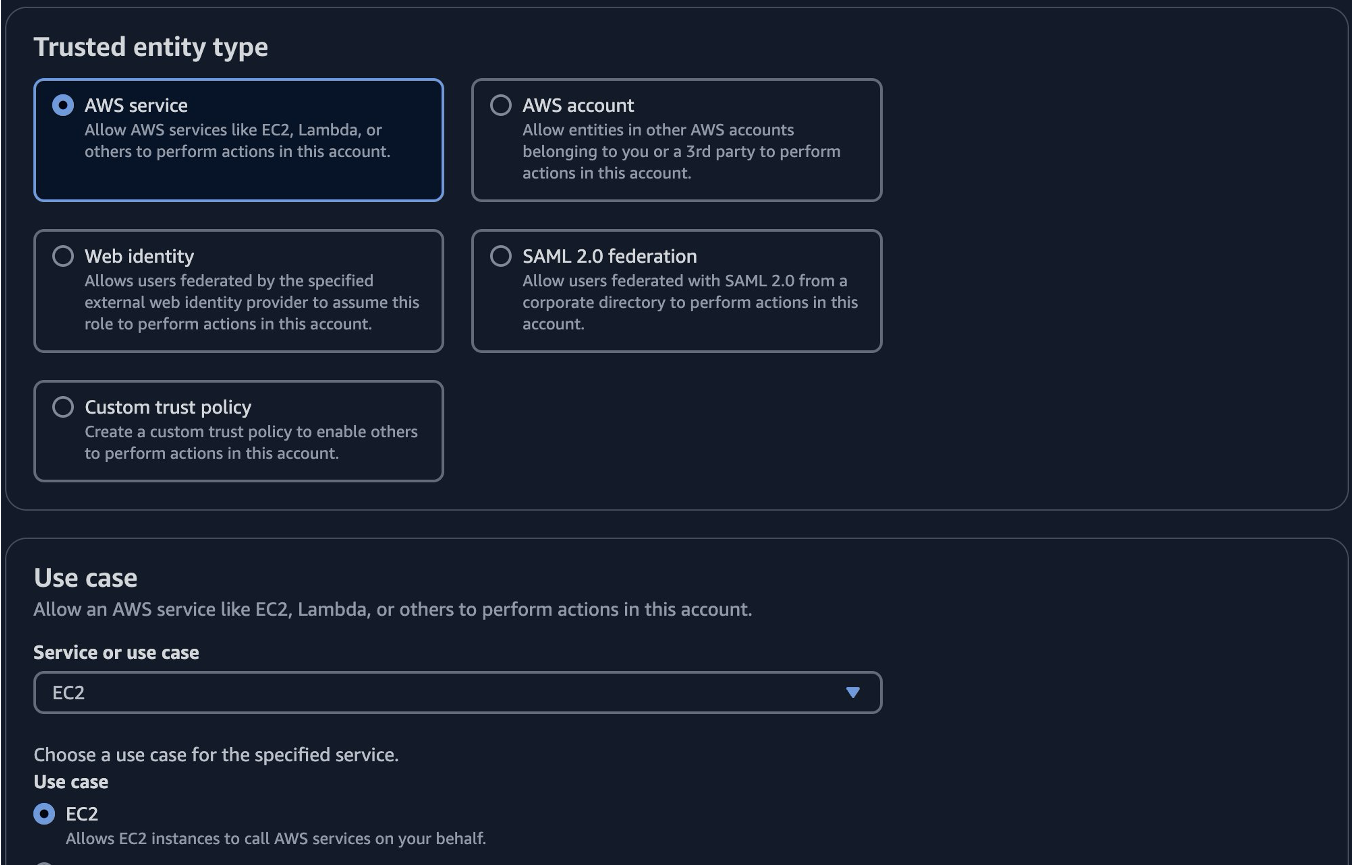
Task: Click the partially visible radio below EC2
Action: click(43, 860)
